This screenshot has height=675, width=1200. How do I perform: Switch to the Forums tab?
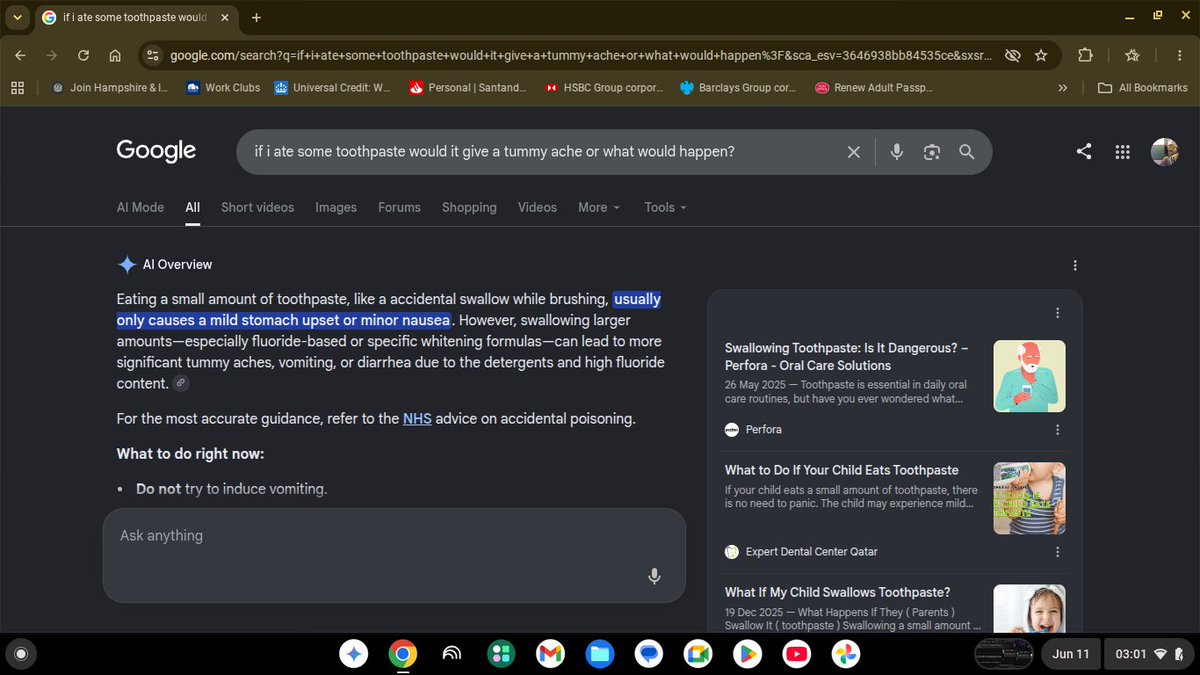(399, 207)
